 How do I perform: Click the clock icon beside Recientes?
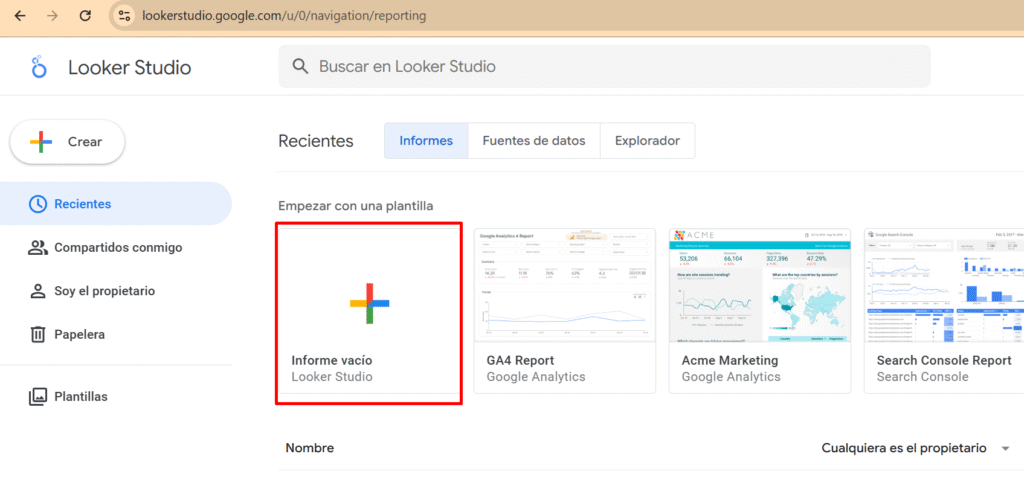point(38,204)
